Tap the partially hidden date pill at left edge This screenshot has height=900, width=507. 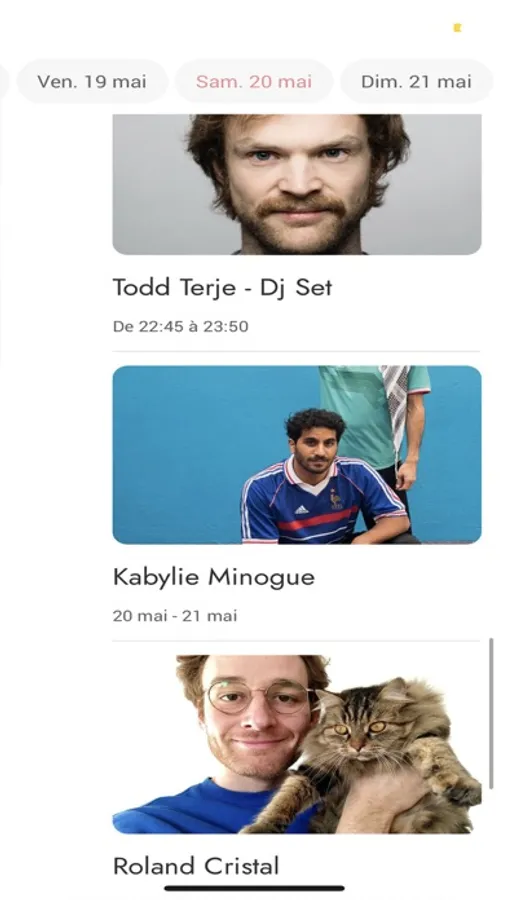(3, 82)
